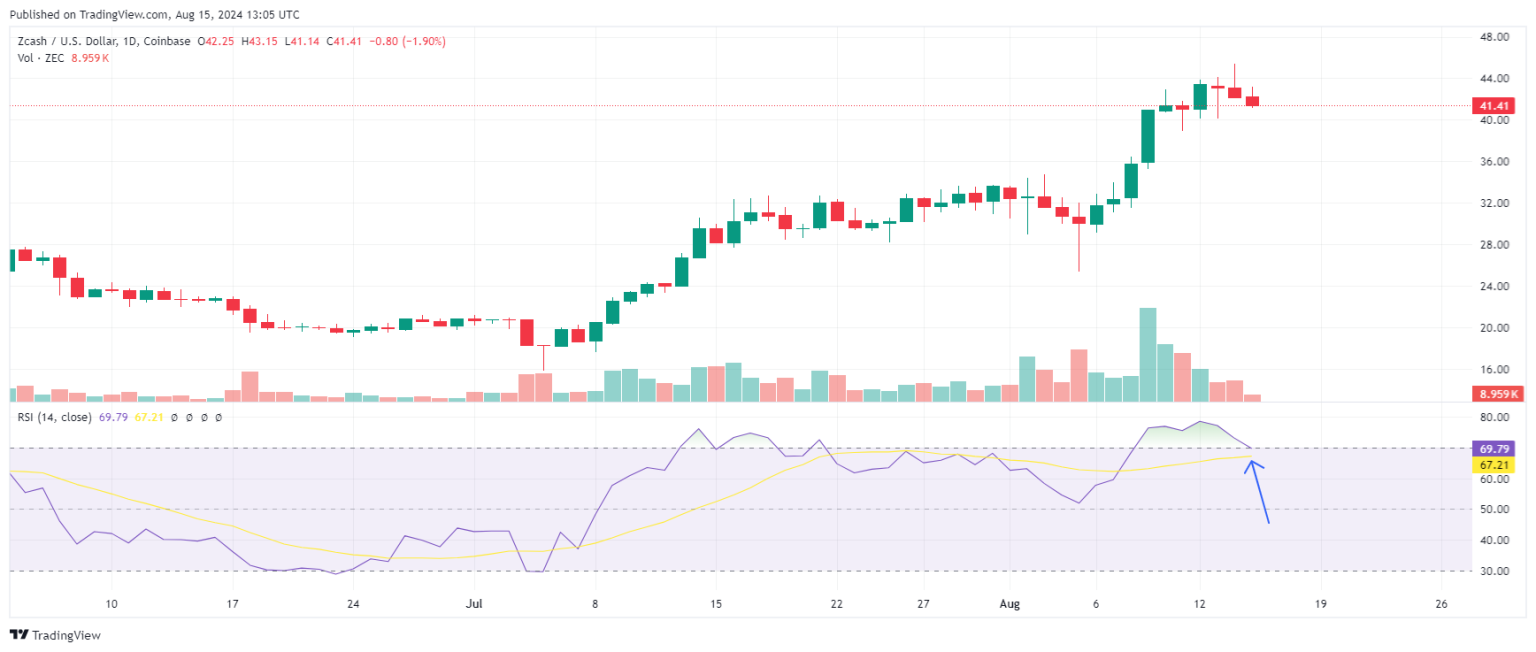Toggle the RSI (14, close) indicator legend
The image size is (1536, 652).
55,417
